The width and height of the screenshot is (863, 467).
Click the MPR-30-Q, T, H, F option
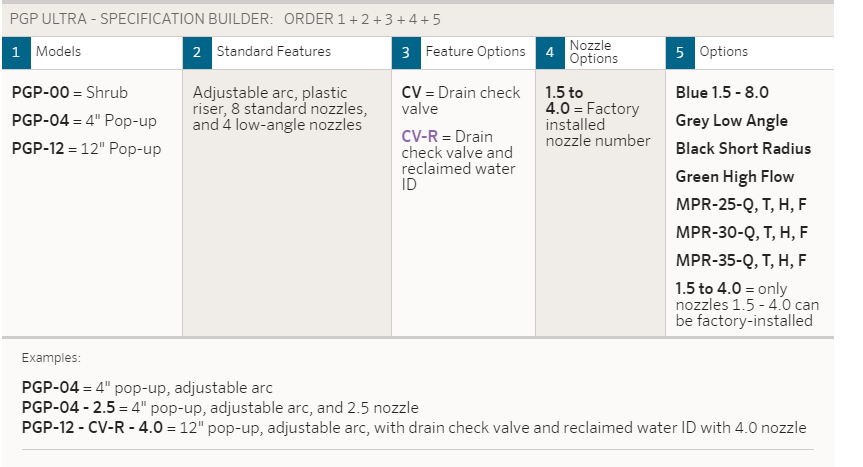tap(741, 233)
